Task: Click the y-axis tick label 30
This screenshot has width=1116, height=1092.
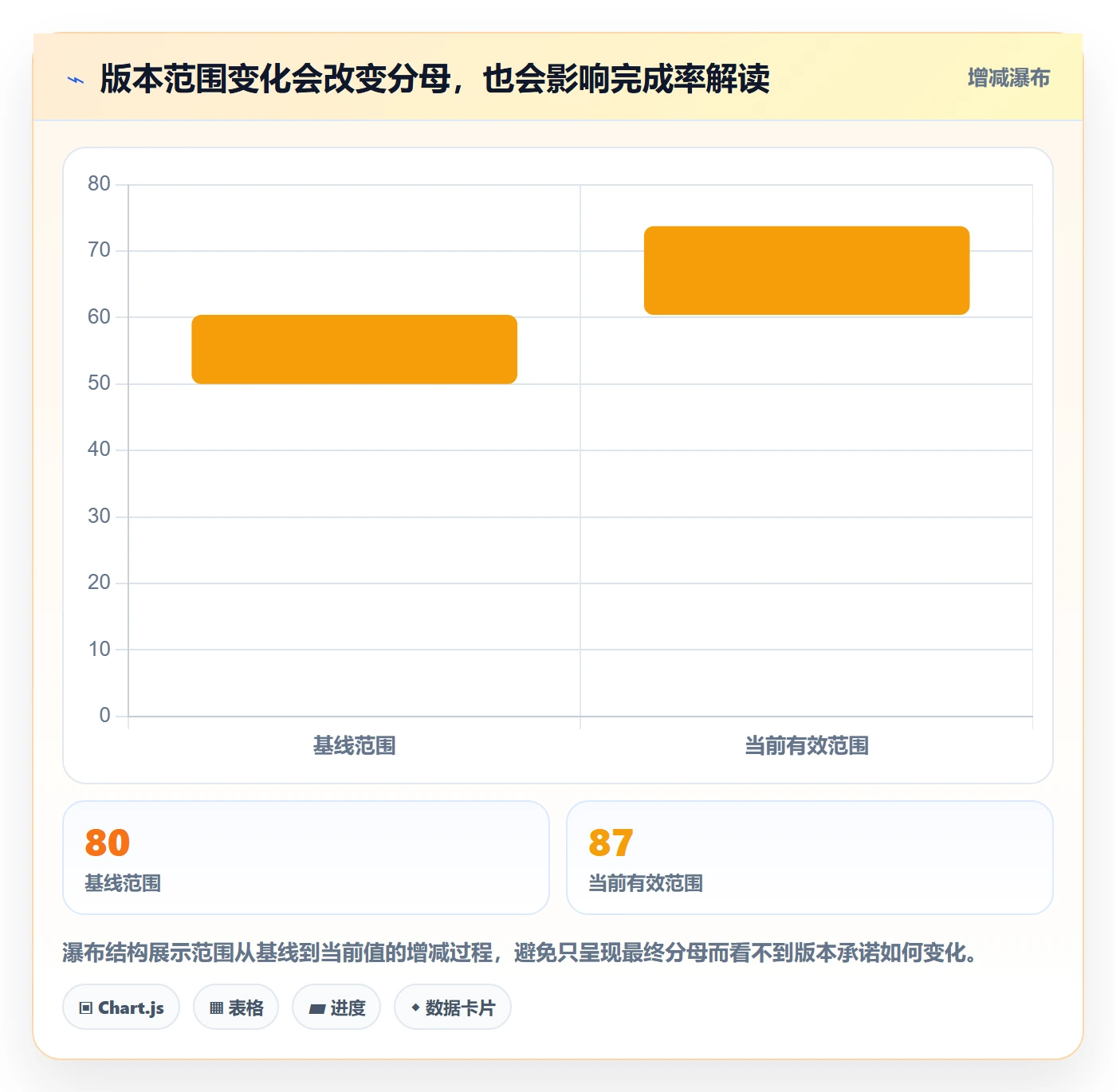Action: [99, 517]
